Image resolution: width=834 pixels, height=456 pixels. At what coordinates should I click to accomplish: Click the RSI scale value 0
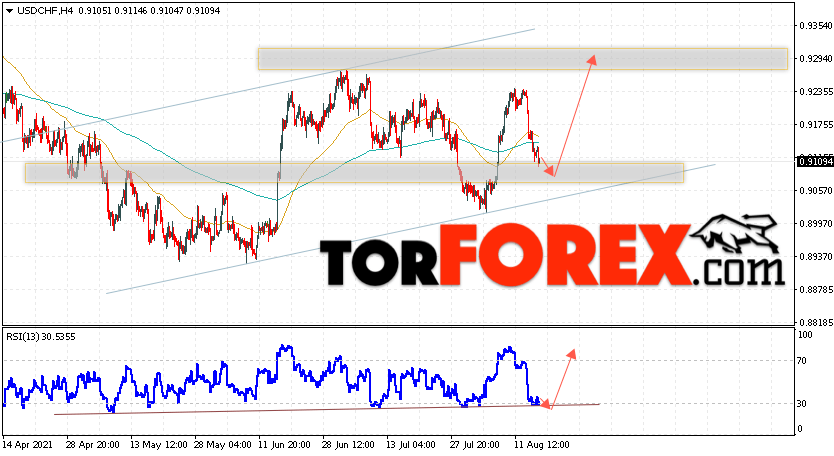[x=801, y=429]
